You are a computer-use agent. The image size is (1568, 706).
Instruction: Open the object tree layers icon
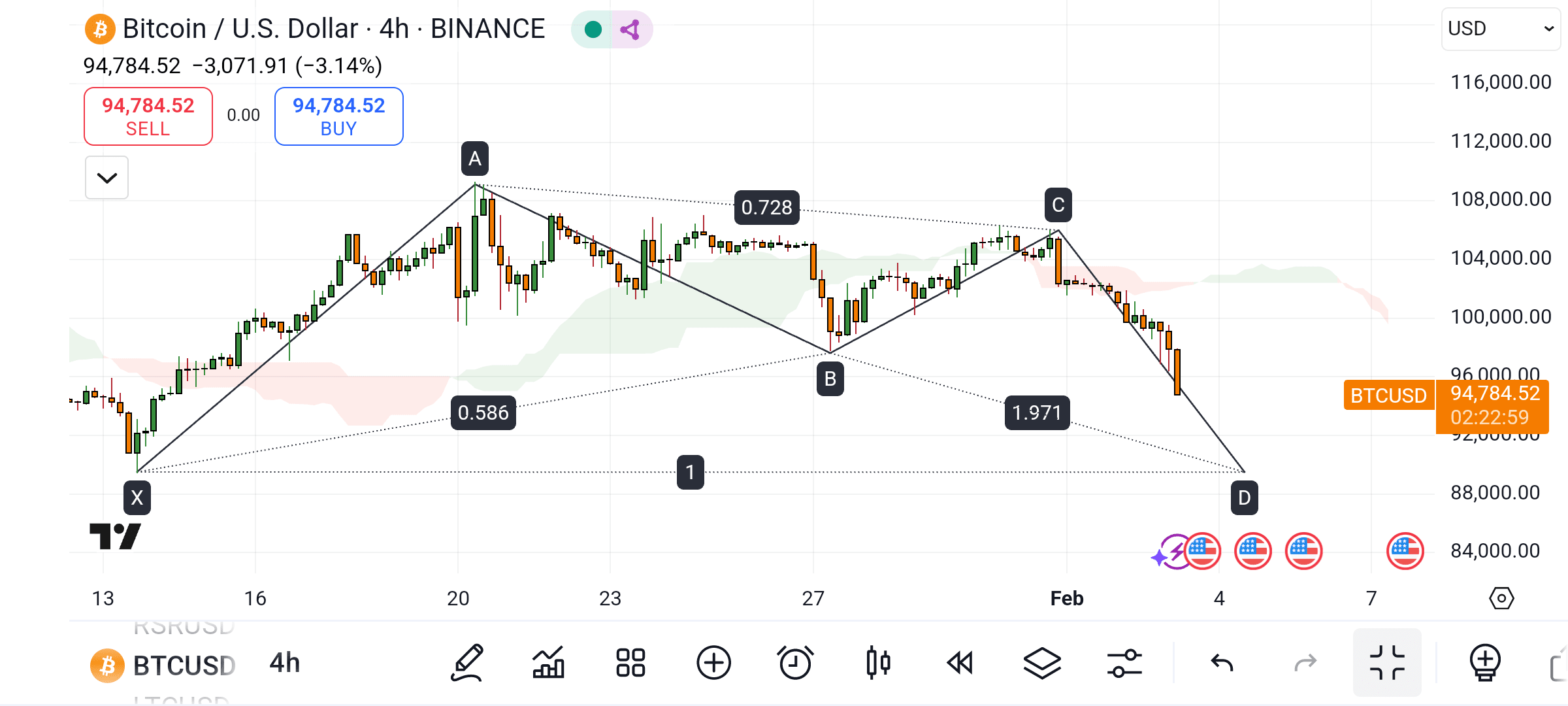click(x=1043, y=663)
